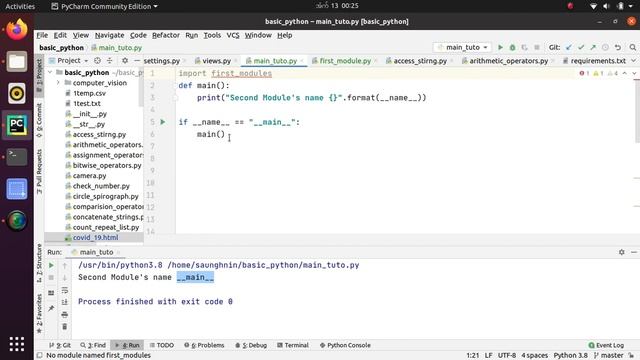Clear console with trash icon
This screenshot has width=640, height=360.
[64, 327]
